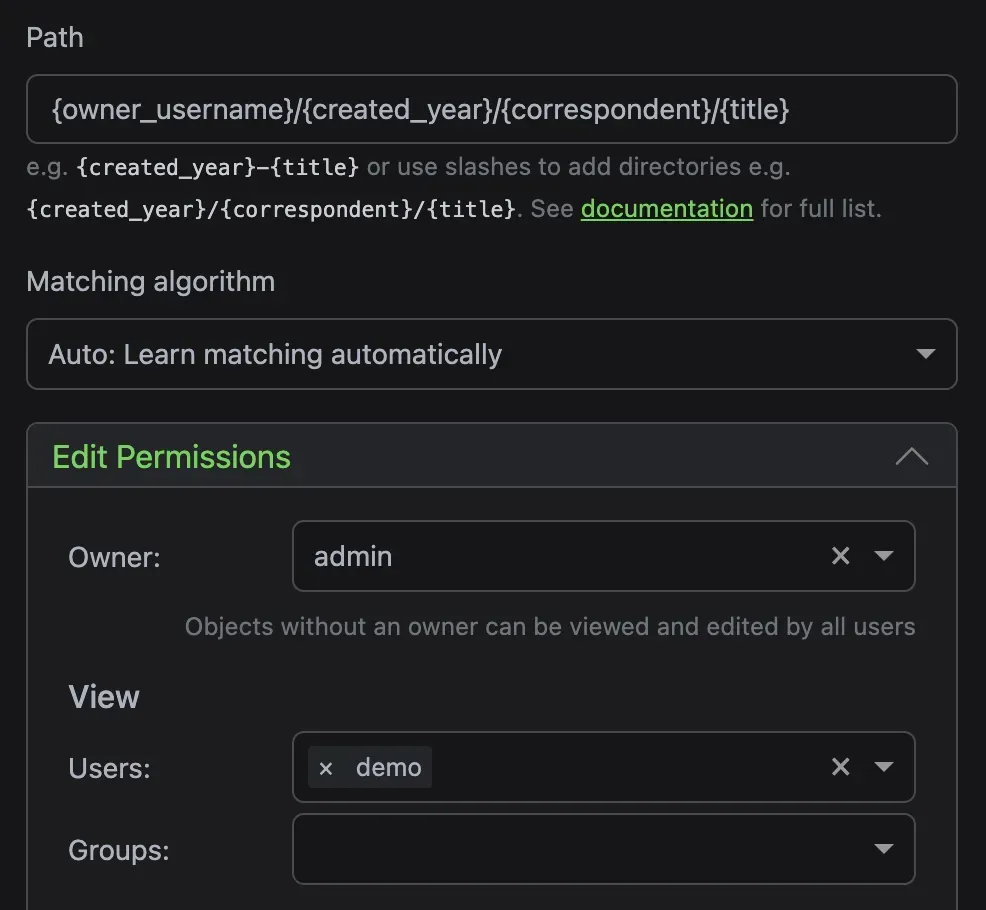986x910 pixels.
Task: Click the Owner field showing admin
Action: coord(604,556)
